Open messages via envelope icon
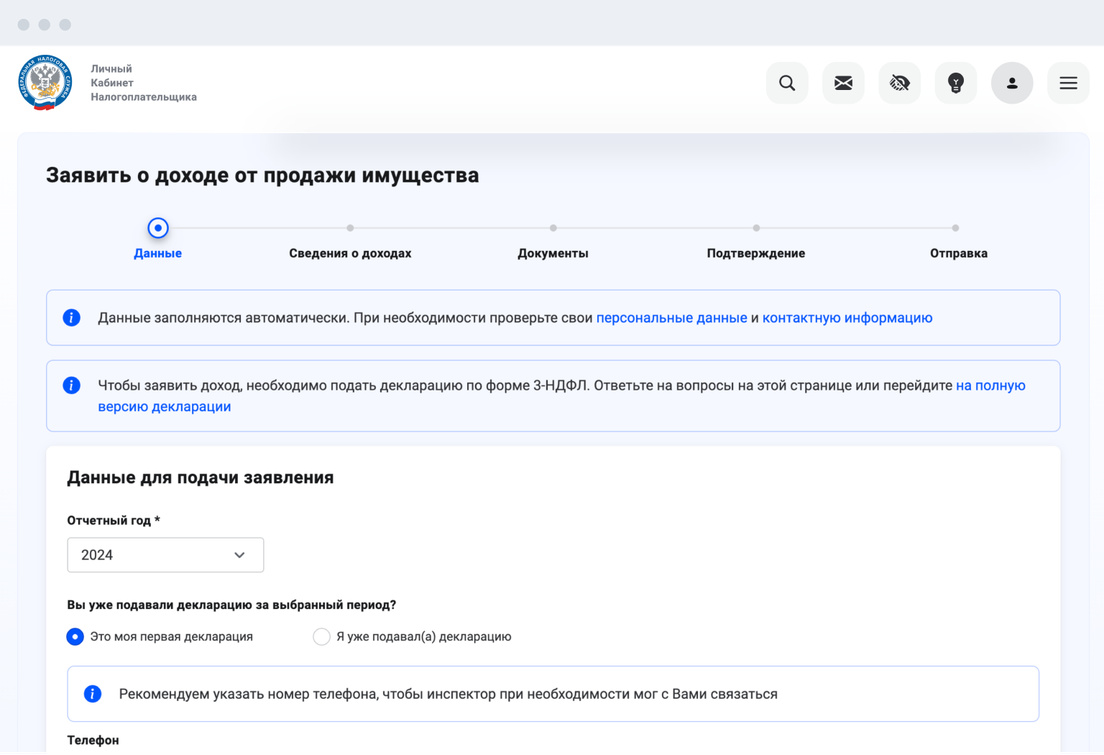The height and width of the screenshot is (755, 1104). [843, 83]
